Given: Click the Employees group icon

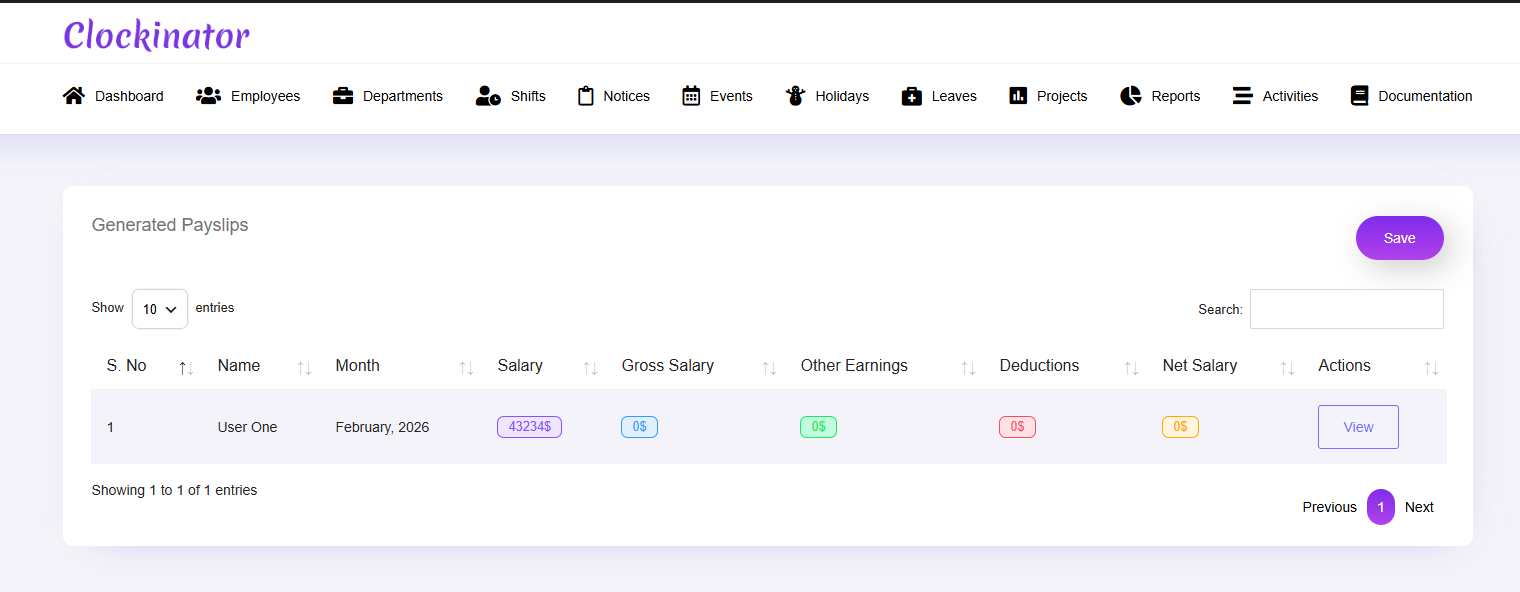Looking at the screenshot, I should click(x=208, y=96).
